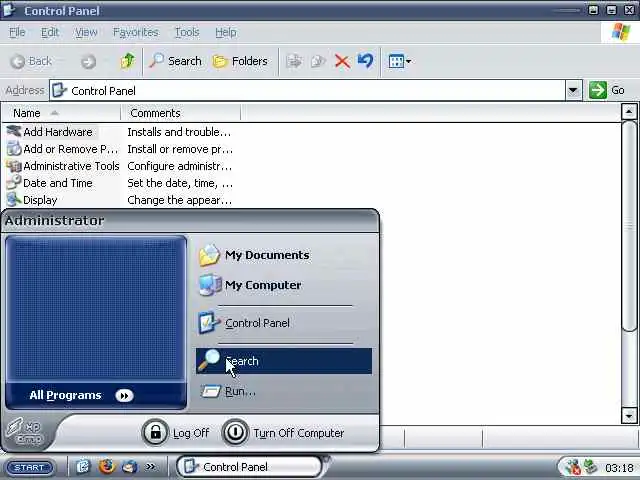Open the Views dropdown button
This screenshot has height=480, width=640.
pyautogui.click(x=400, y=62)
